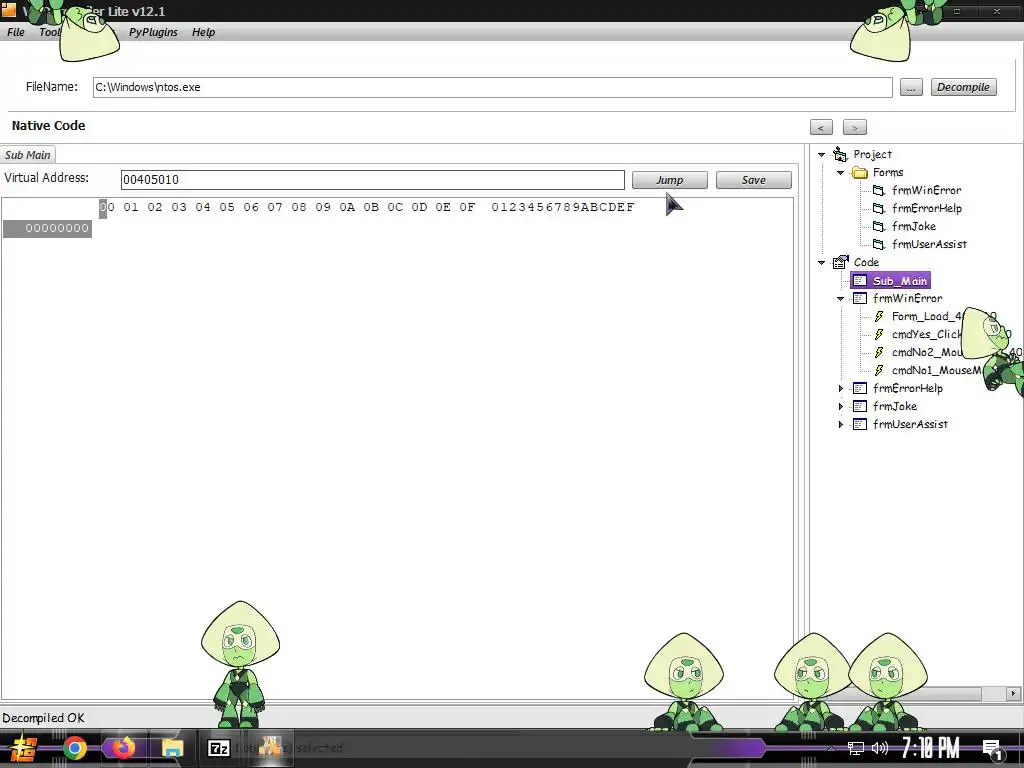Open the Start menu on taskbar
Image resolution: width=1024 pixels, height=768 pixels.
[x=24, y=748]
